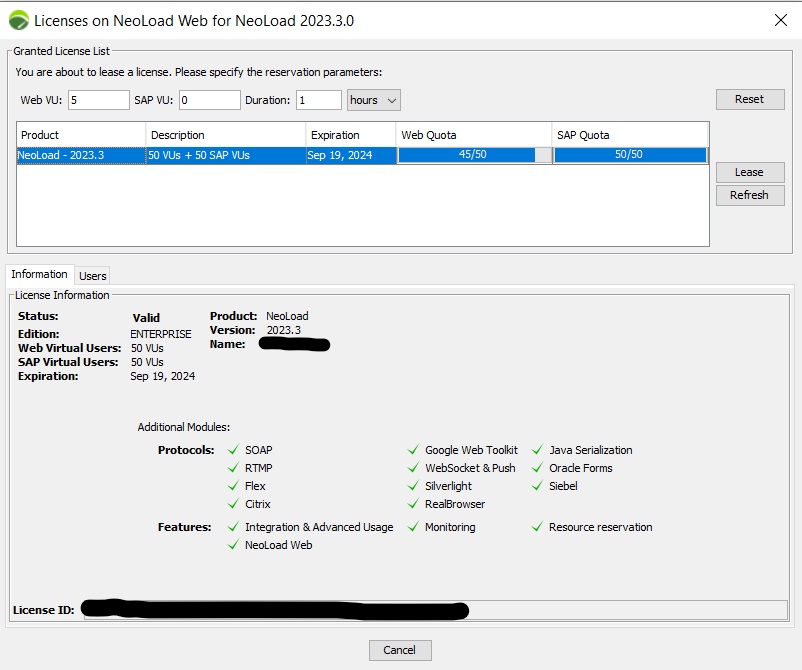The height and width of the screenshot is (670, 802).
Task: Cancel the license dialog
Action: [399, 650]
